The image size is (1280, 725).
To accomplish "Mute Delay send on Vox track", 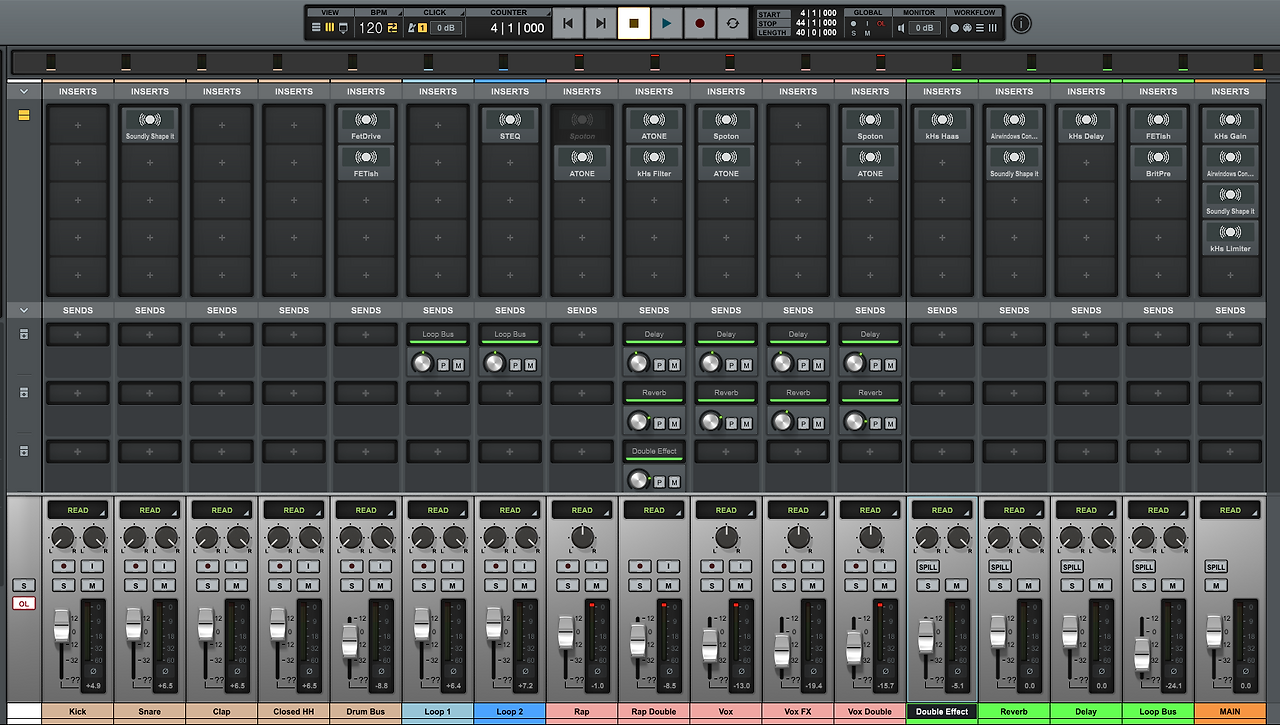I will tap(746, 366).
